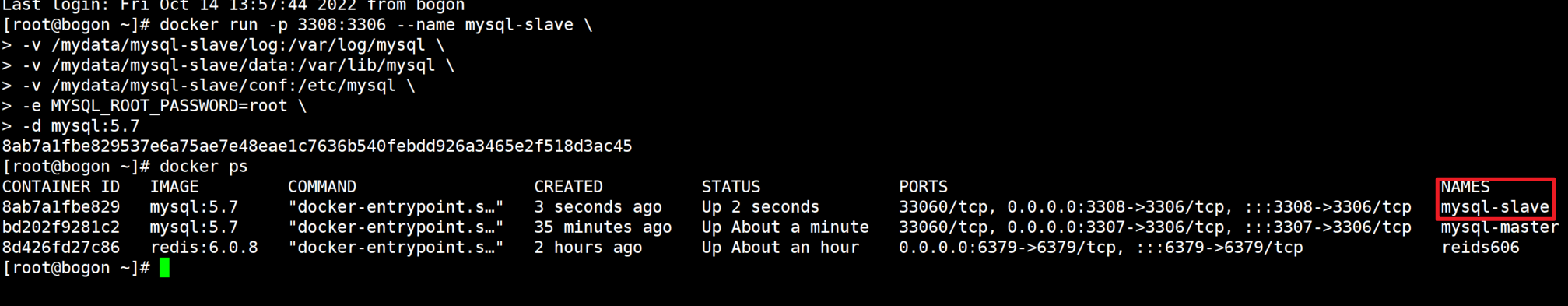Click the STATUS column header

[x=731, y=187]
